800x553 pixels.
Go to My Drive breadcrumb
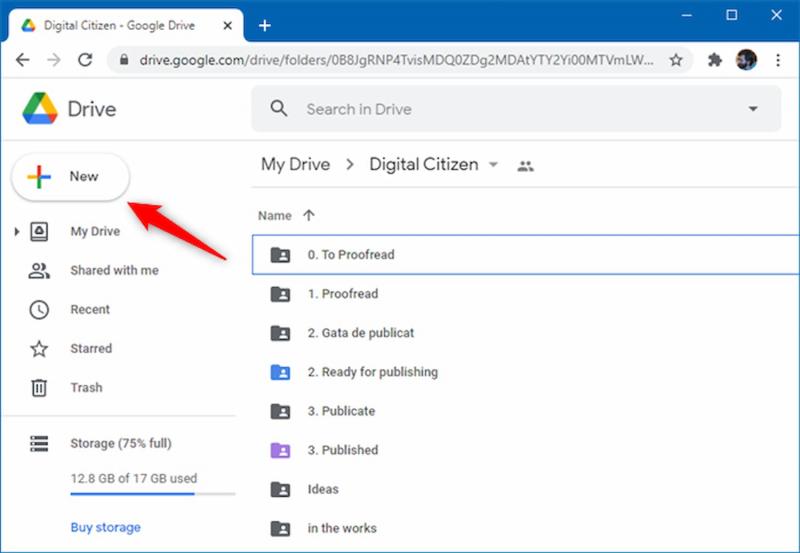[295, 165]
